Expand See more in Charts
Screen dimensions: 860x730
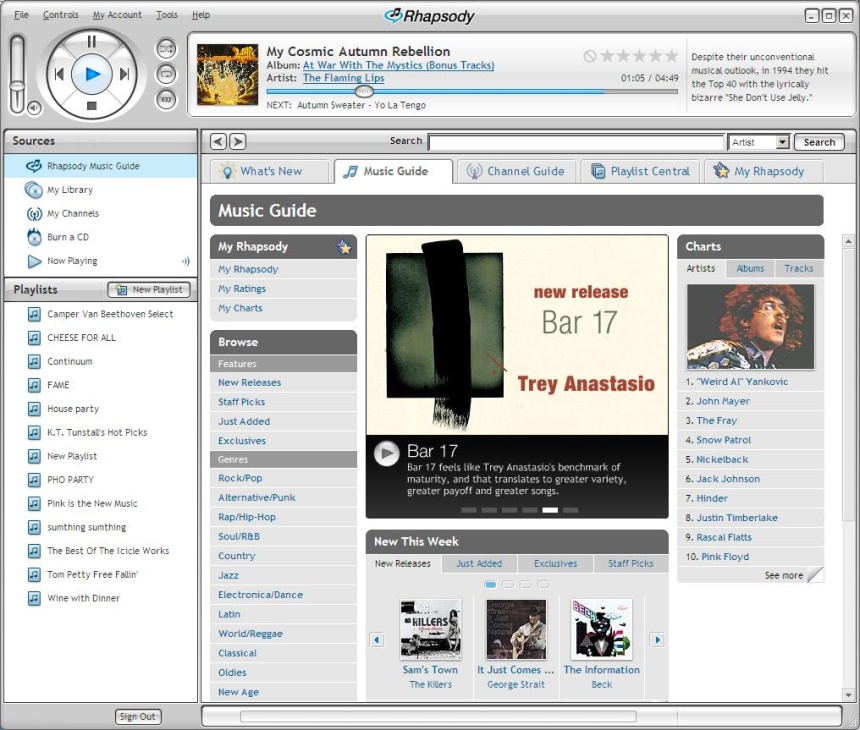click(784, 575)
